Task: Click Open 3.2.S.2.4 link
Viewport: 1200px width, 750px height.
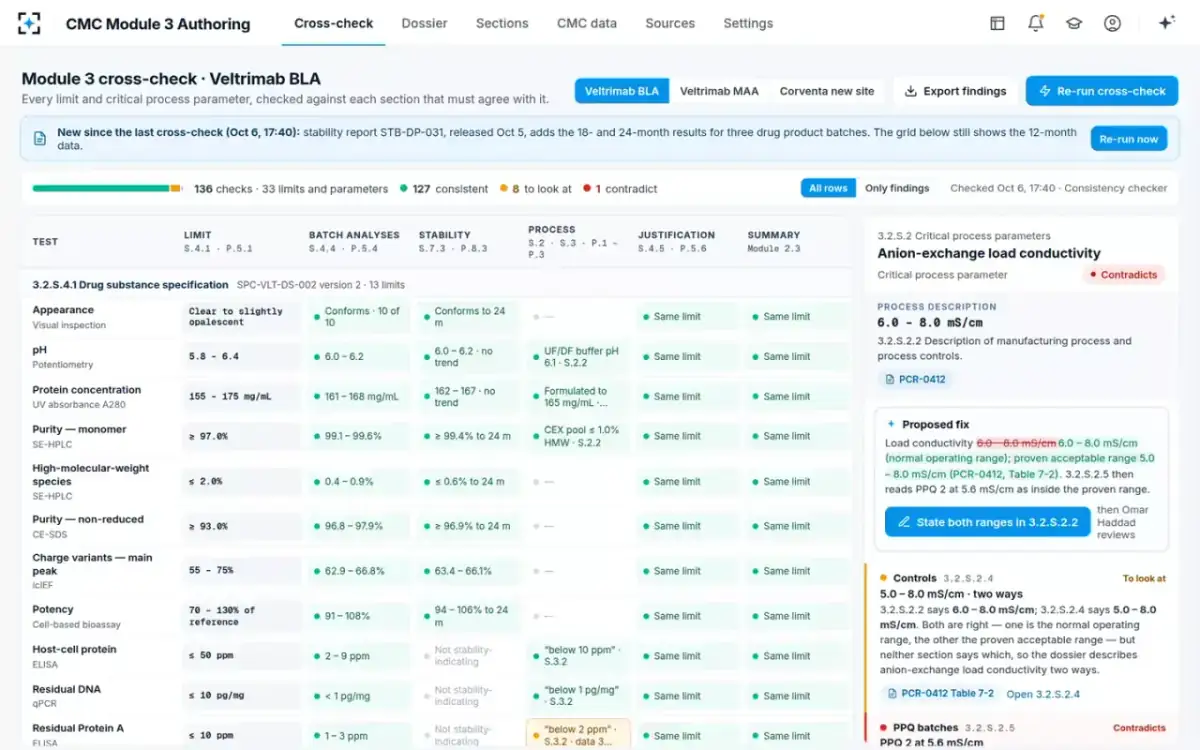Action: (x=1043, y=694)
